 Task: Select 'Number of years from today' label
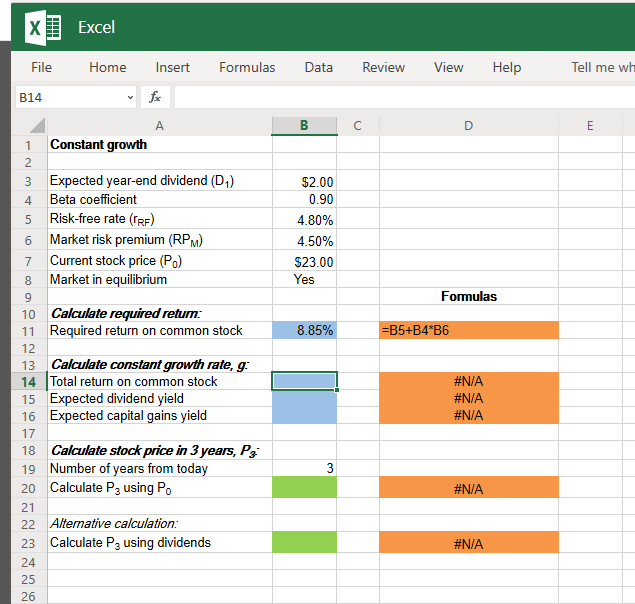coord(160,468)
